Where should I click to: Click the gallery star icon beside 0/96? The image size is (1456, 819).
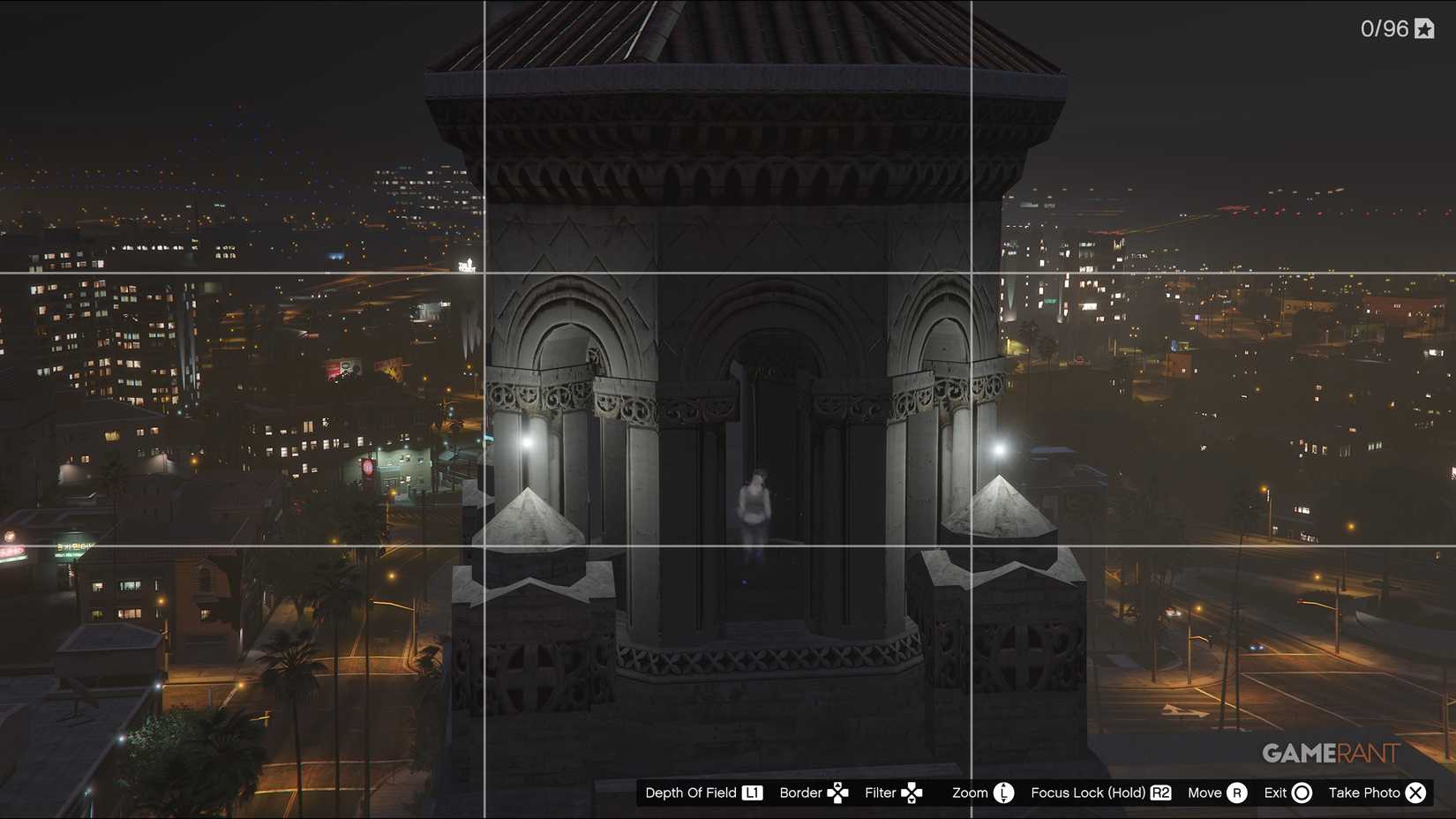pos(1424,29)
